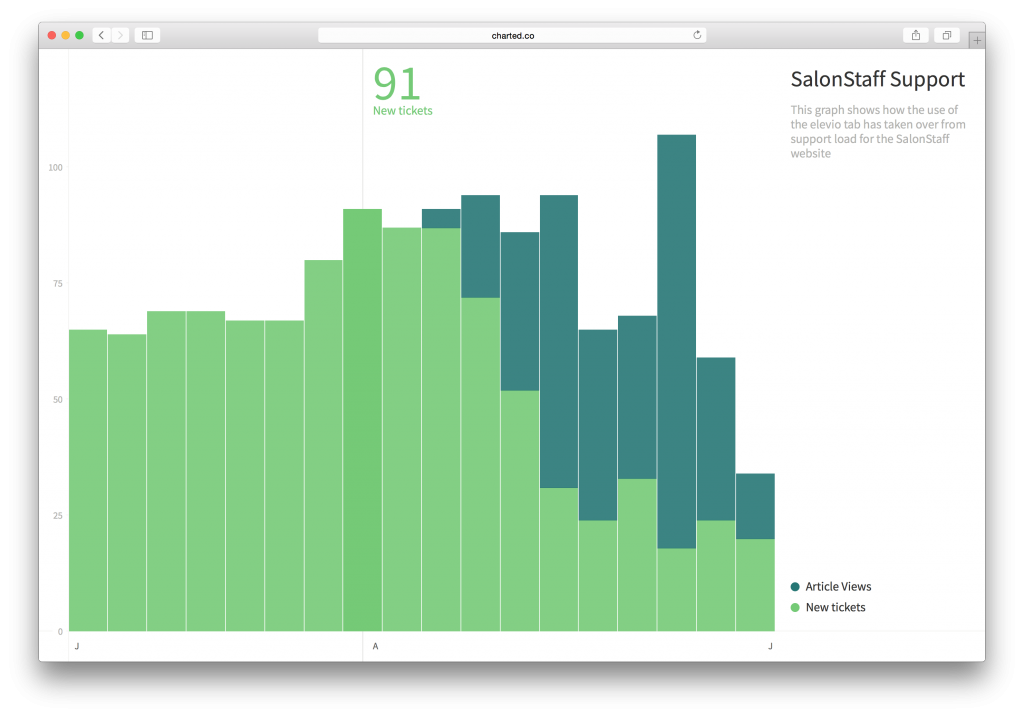Click the tallest Article Views bar
1024x717 pixels.
(677, 342)
